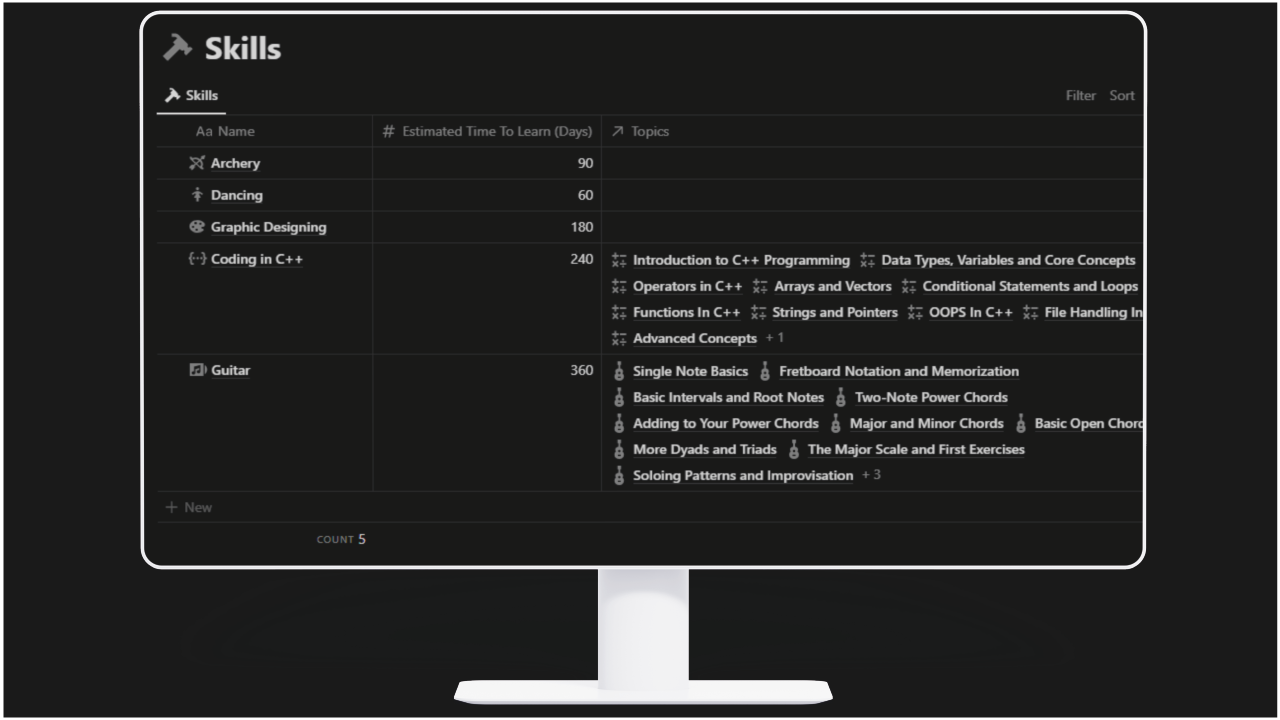Screen dimensions: 1280x720
Task: Open the Single Note Basics topic
Action: pos(690,371)
